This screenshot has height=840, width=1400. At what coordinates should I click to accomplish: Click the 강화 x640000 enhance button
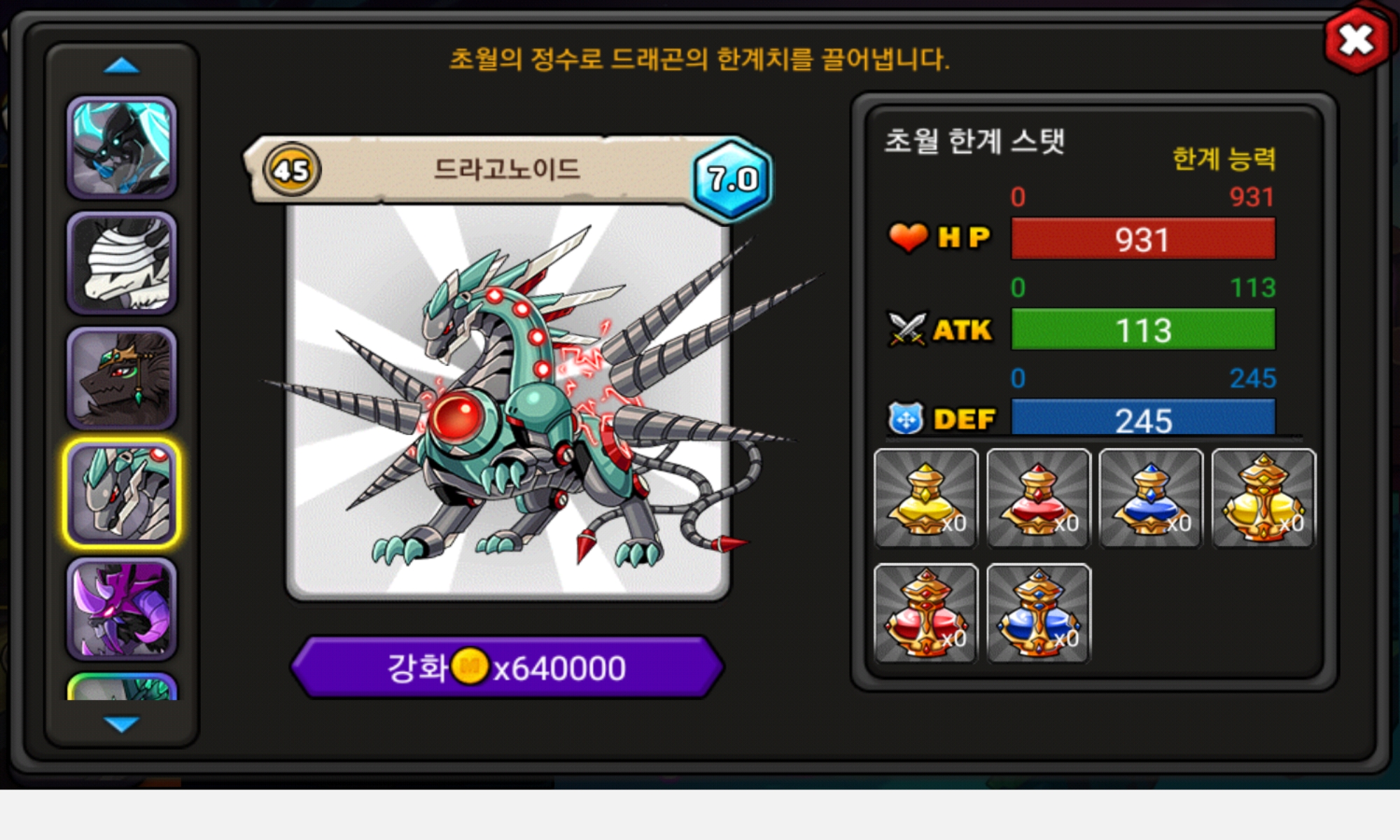point(507,667)
